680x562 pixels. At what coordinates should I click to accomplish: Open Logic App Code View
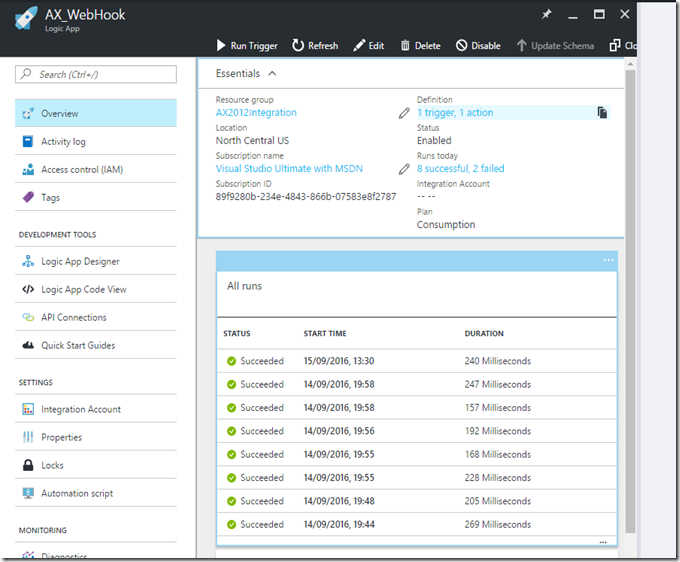(x=83, y=290)
